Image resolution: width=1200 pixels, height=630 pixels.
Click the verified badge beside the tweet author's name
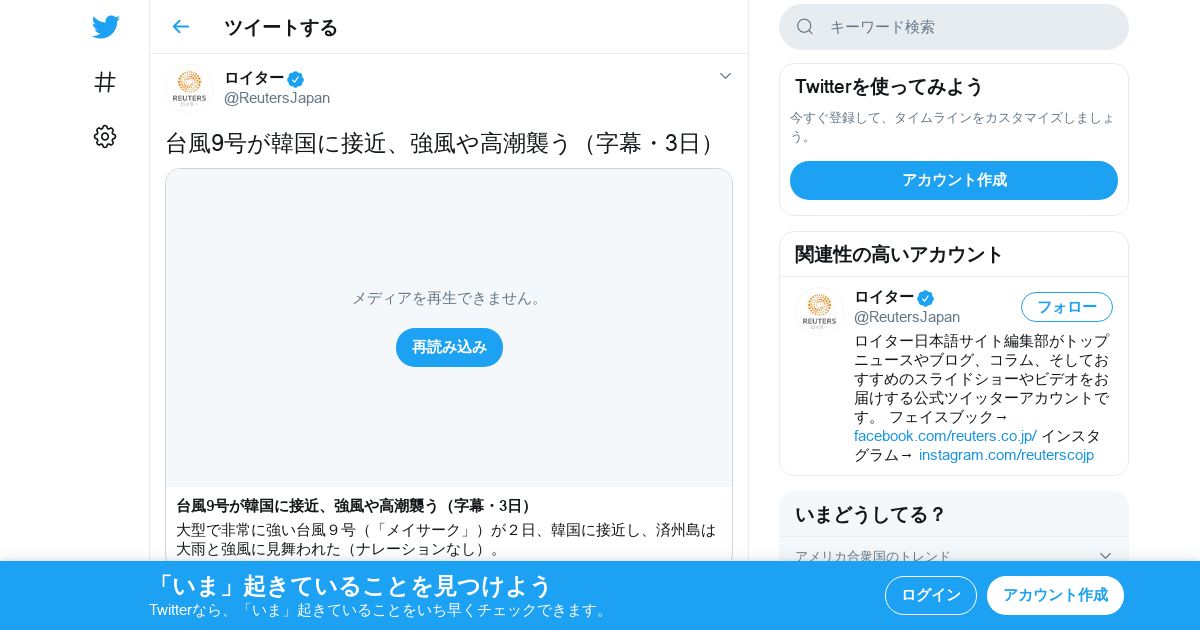[x=295, y=79]
